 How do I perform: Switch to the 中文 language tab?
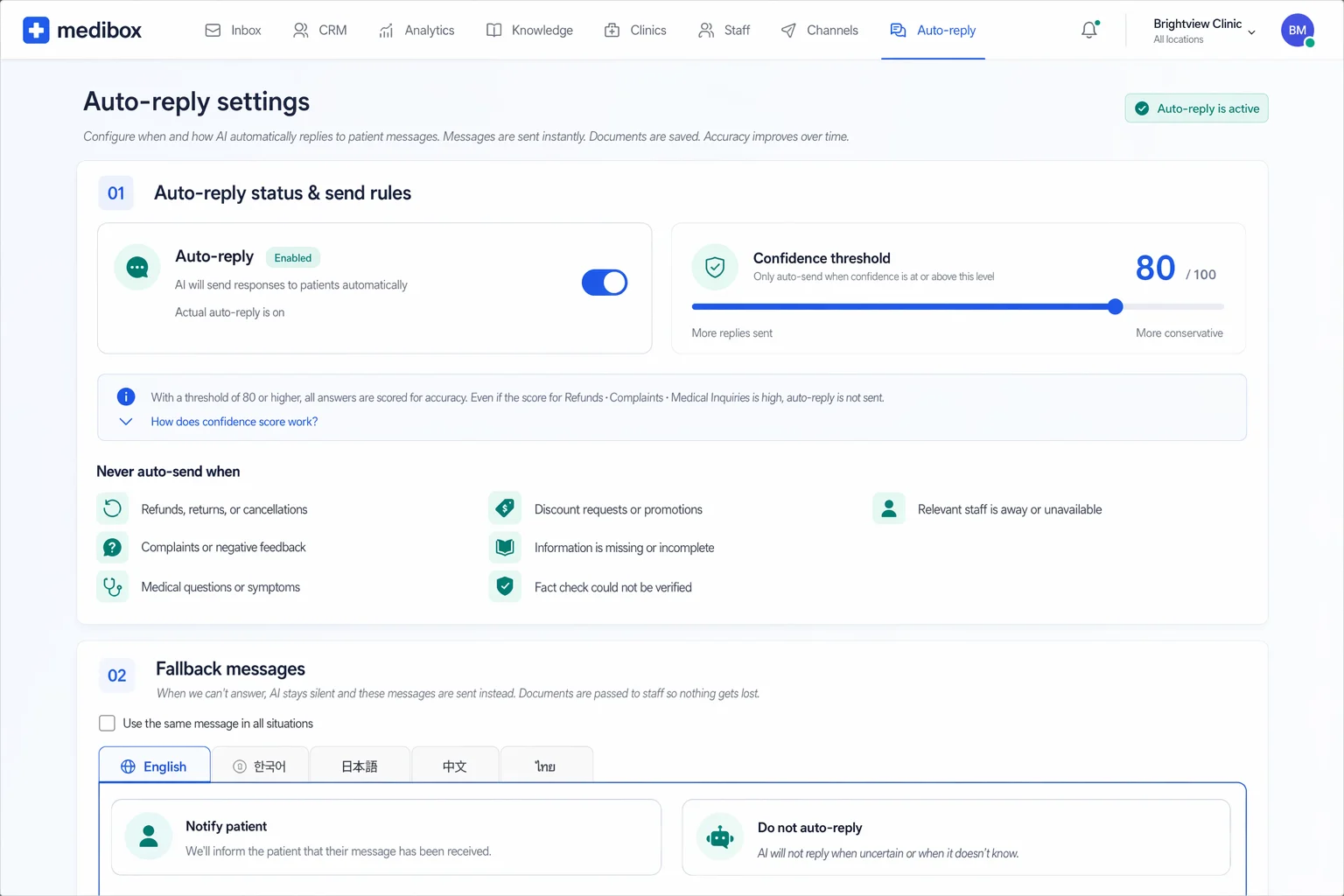(455, 765)
